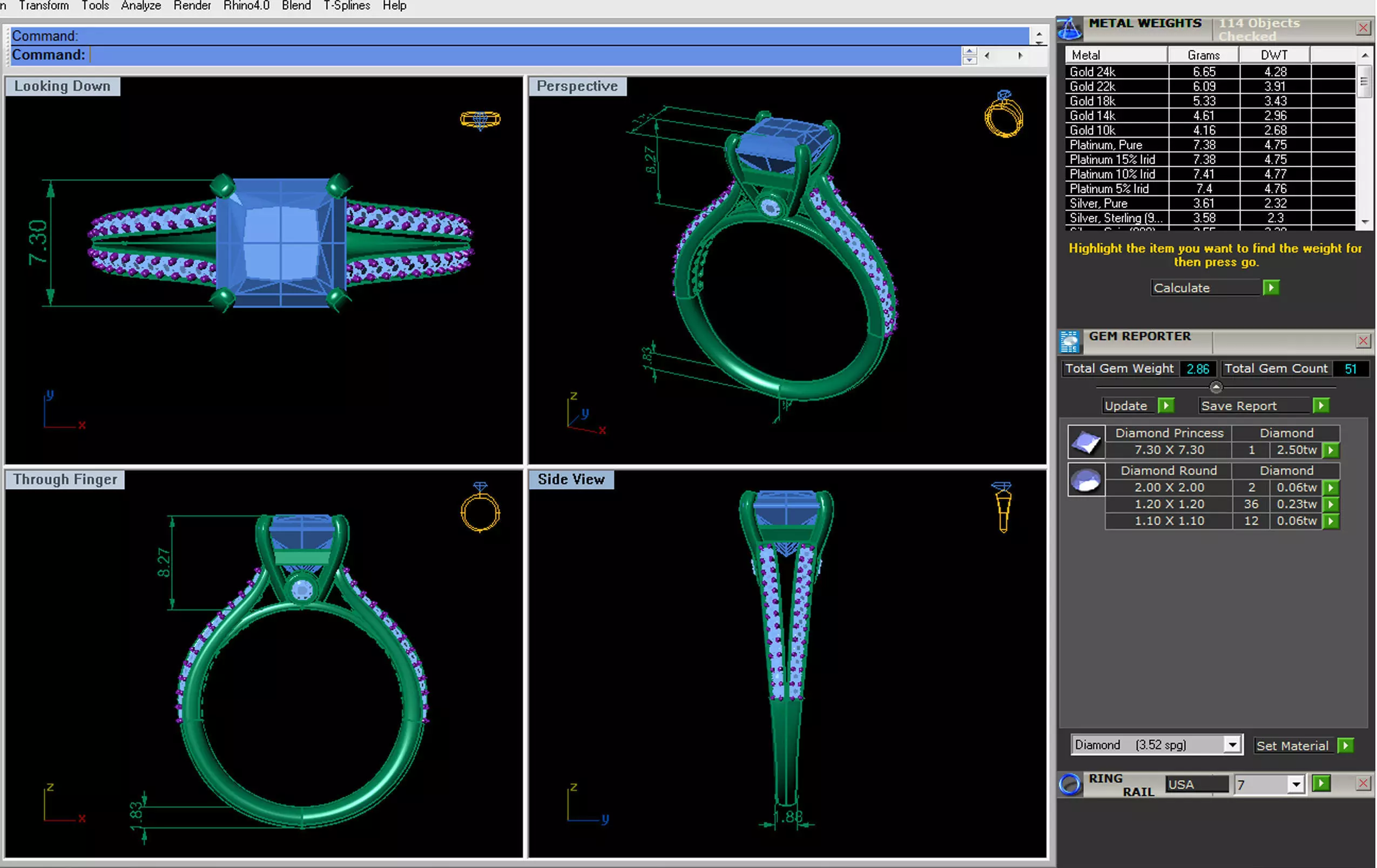1377x868 pixels.
Task: Click the Perspective viewport title
Action: coord(577,86)
